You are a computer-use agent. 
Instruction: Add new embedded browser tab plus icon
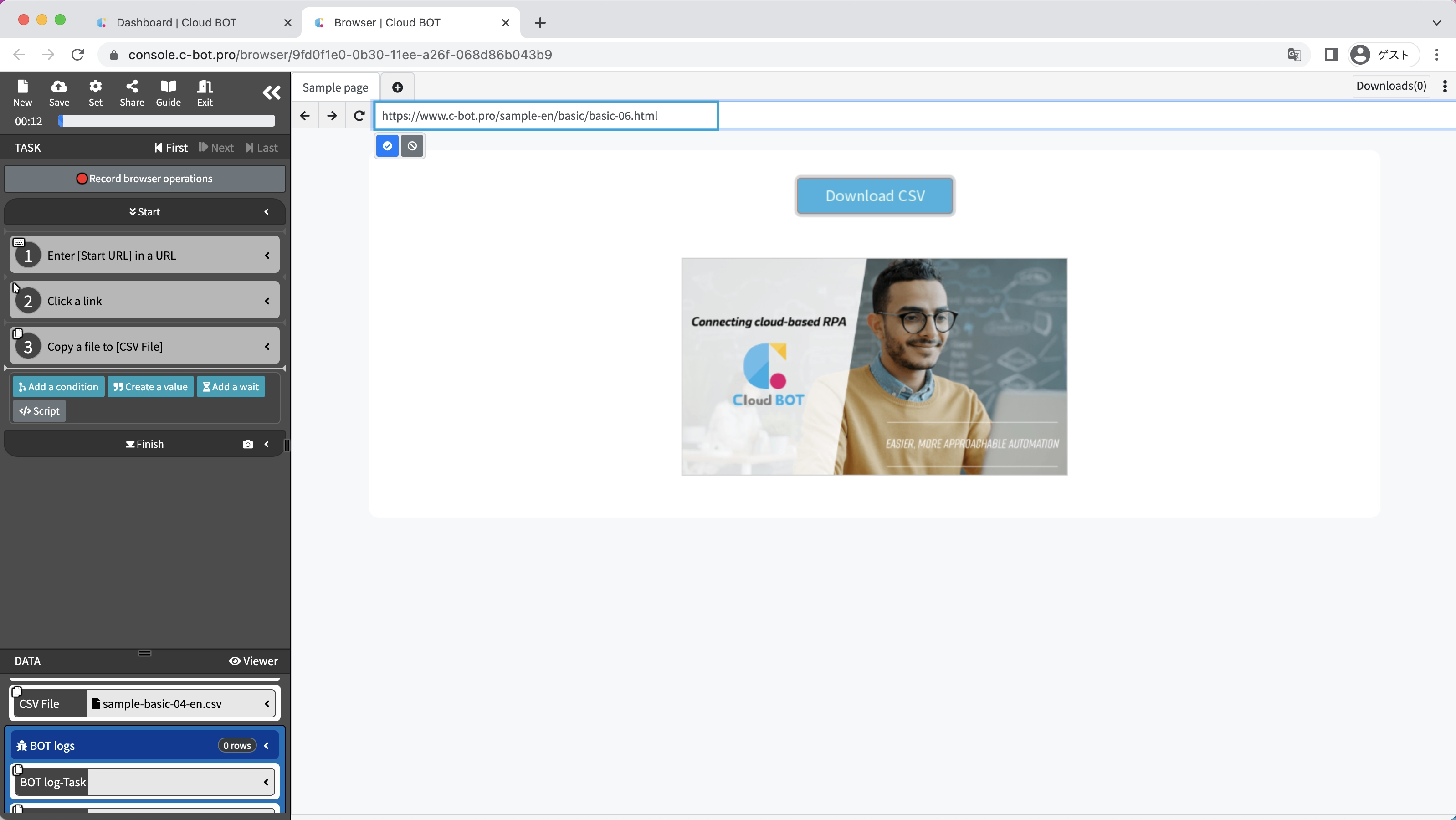click(x=397, y=87)
